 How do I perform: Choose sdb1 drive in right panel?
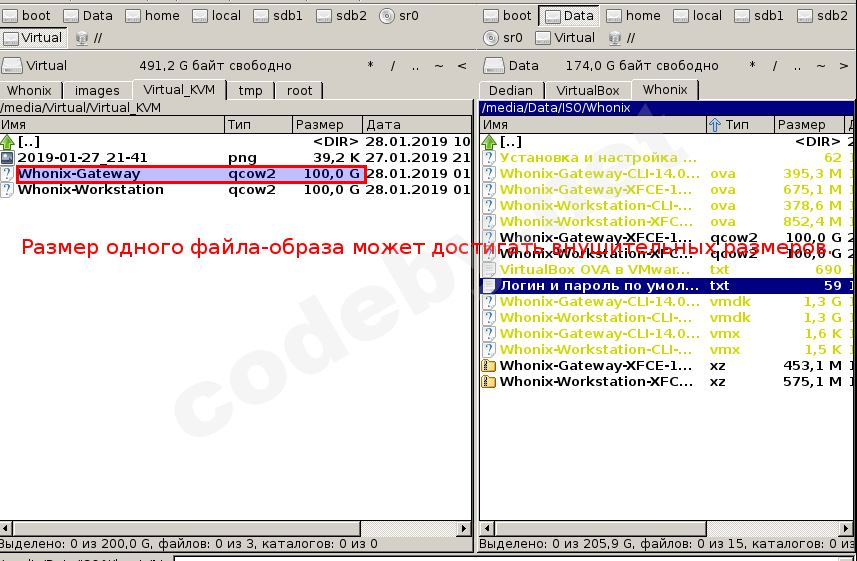pos(760,16)
